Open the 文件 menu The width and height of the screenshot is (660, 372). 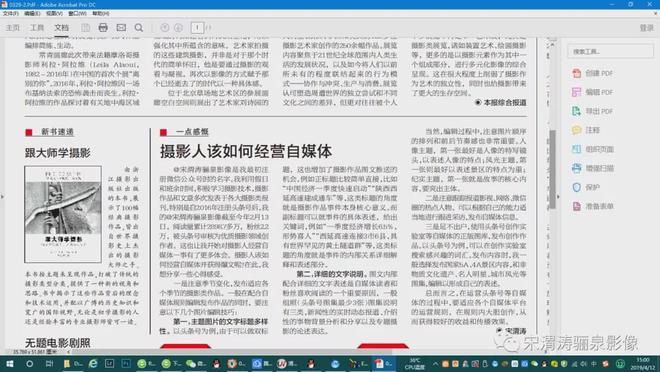coord(11,13)
